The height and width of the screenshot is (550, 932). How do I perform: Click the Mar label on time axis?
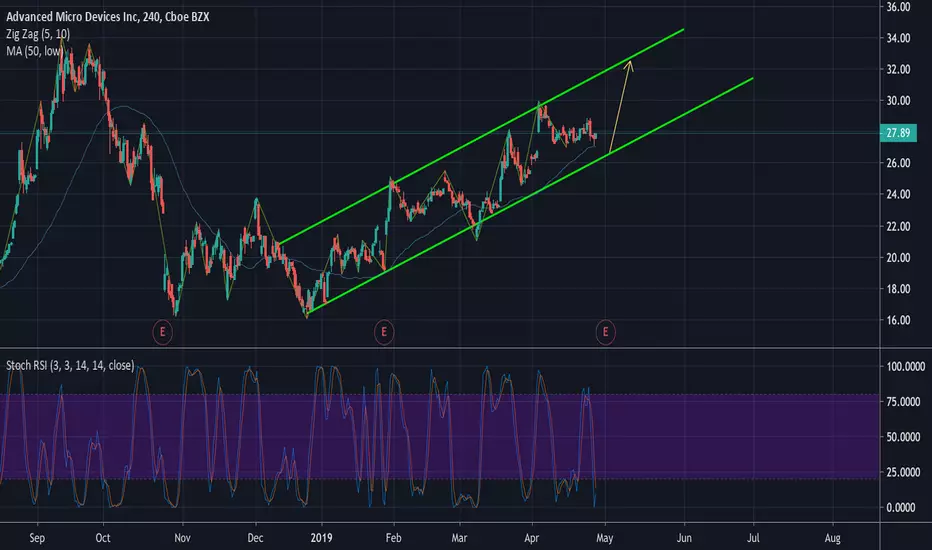(x=459, y=538)
